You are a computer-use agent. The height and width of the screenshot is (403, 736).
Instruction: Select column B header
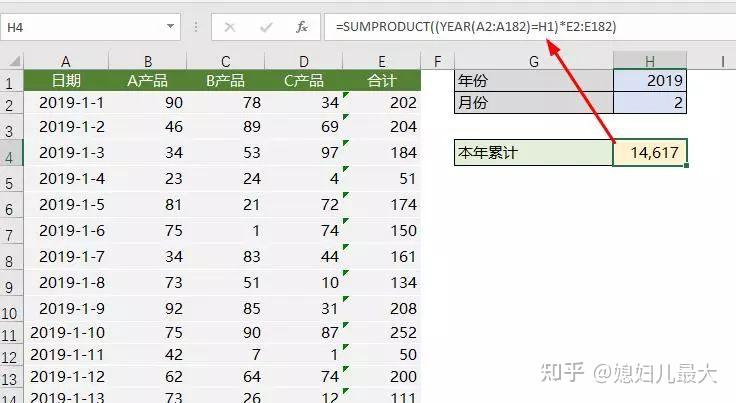click(x=147, y=61)
